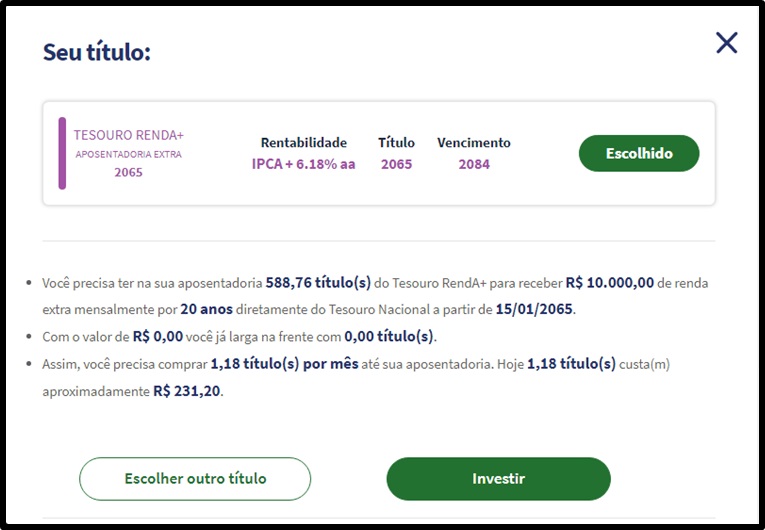The height and width of the screenshot is (530, 765).
Task: Click the IPCA + 6.18% aa rentabilidade value
Action: click(x=303, y=164)
